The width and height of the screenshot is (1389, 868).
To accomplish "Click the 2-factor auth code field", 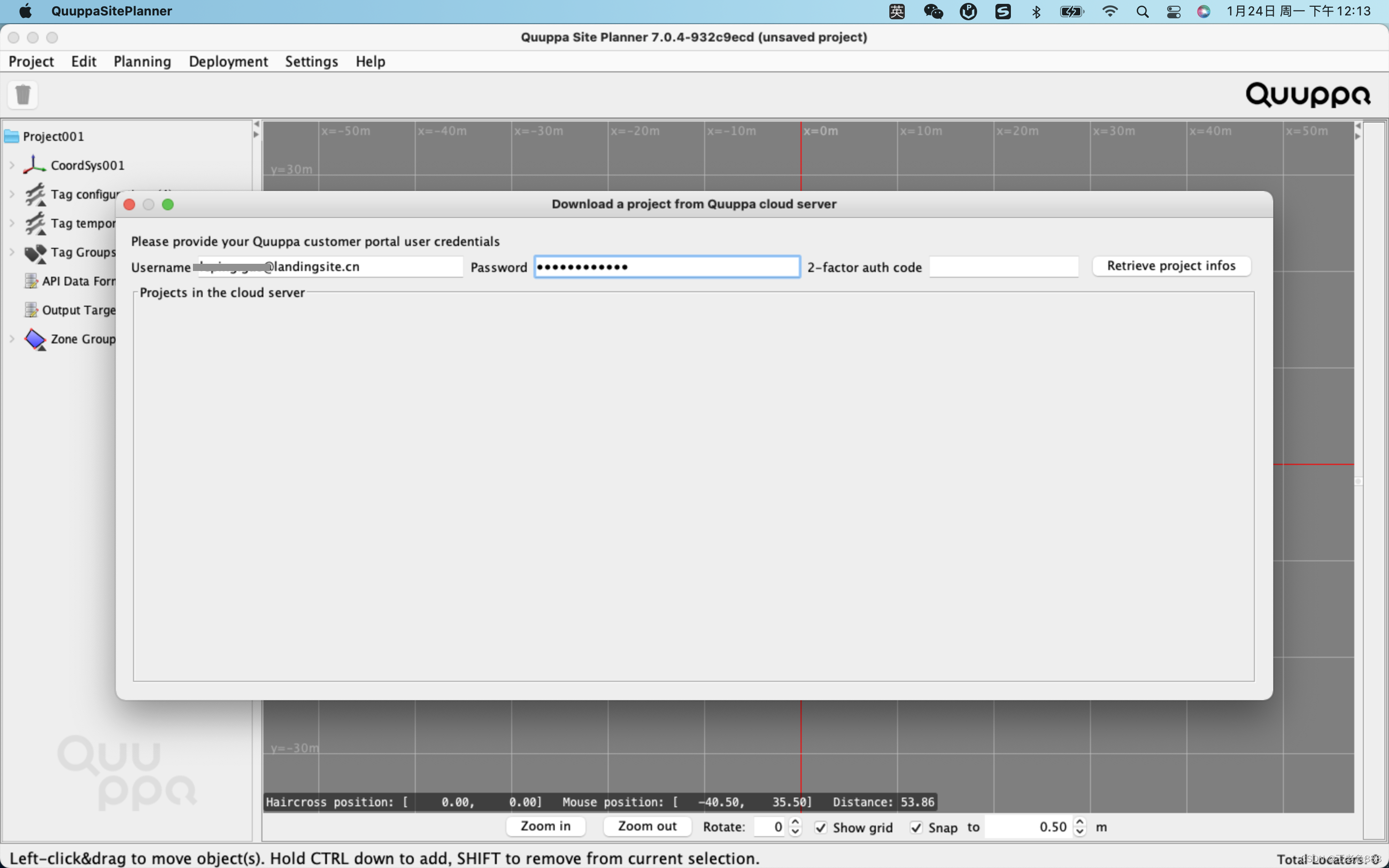I will click(x=1003, y=267).
